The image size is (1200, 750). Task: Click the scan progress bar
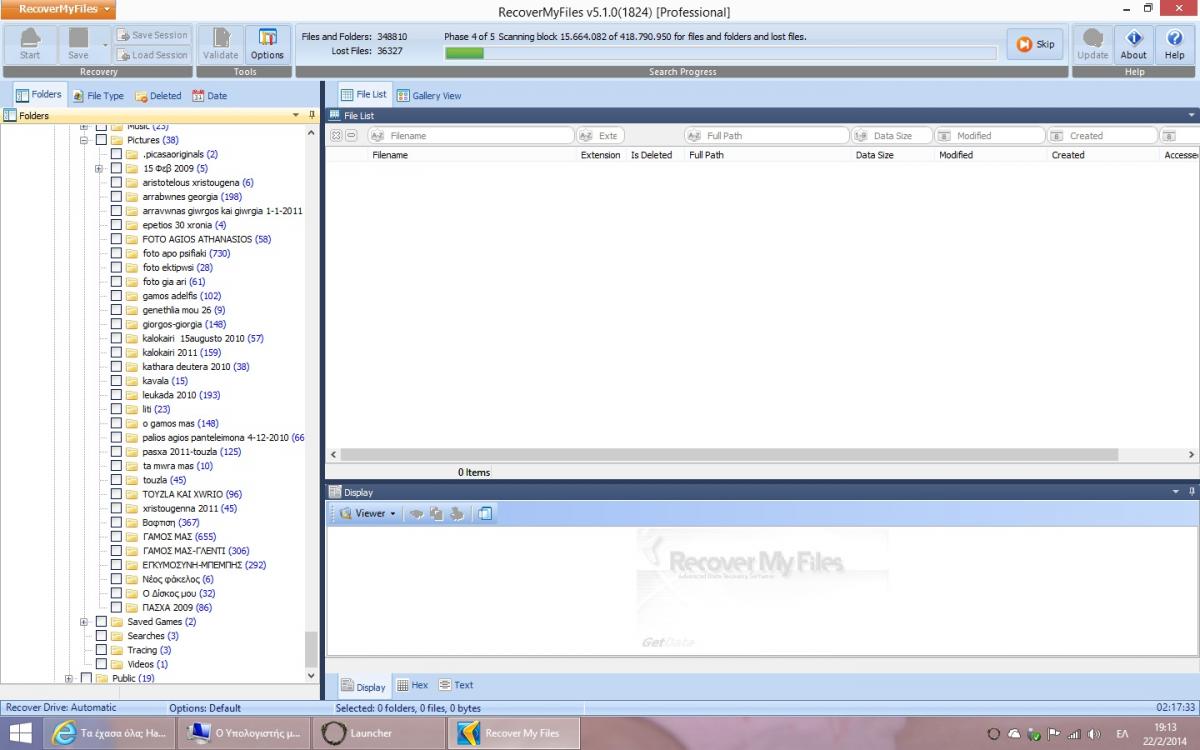coord(720,53)
